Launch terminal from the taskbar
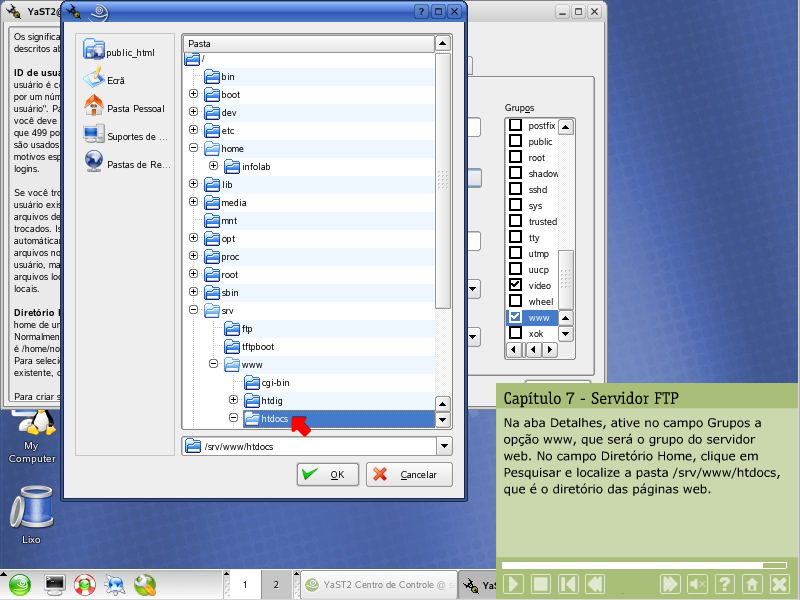 click(55, 584)
